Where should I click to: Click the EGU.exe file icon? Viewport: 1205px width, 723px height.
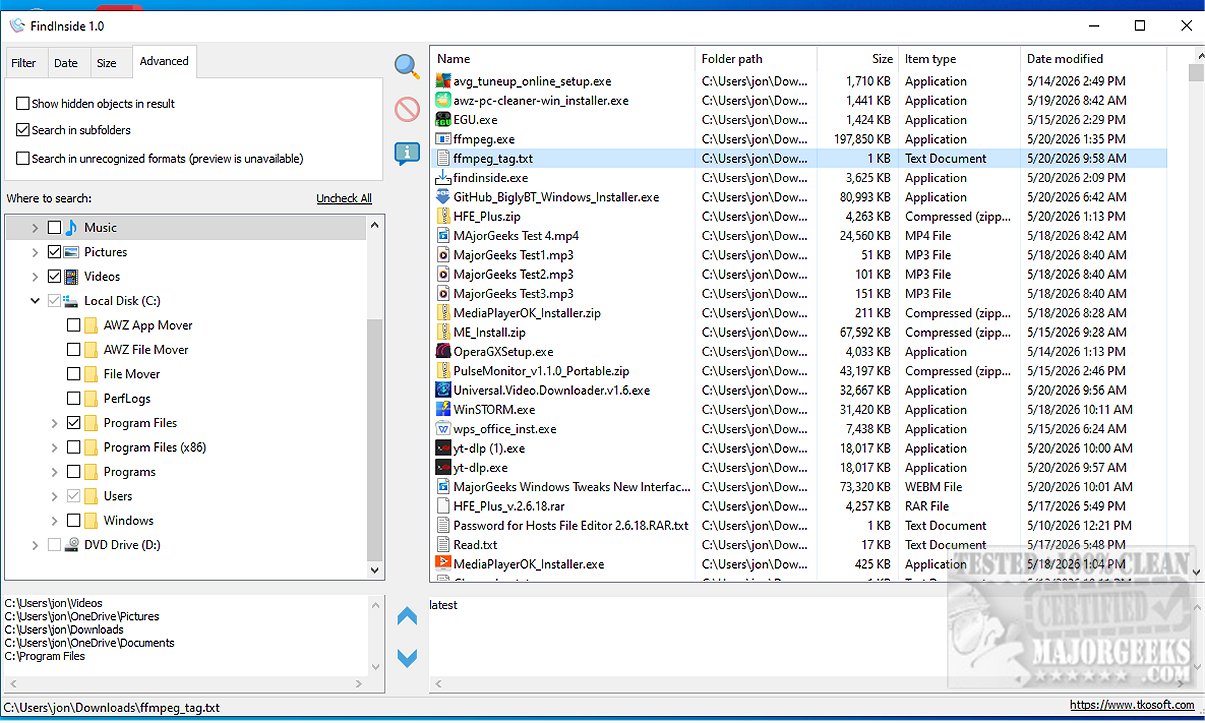pyautogui.click(x=444, y=120)
